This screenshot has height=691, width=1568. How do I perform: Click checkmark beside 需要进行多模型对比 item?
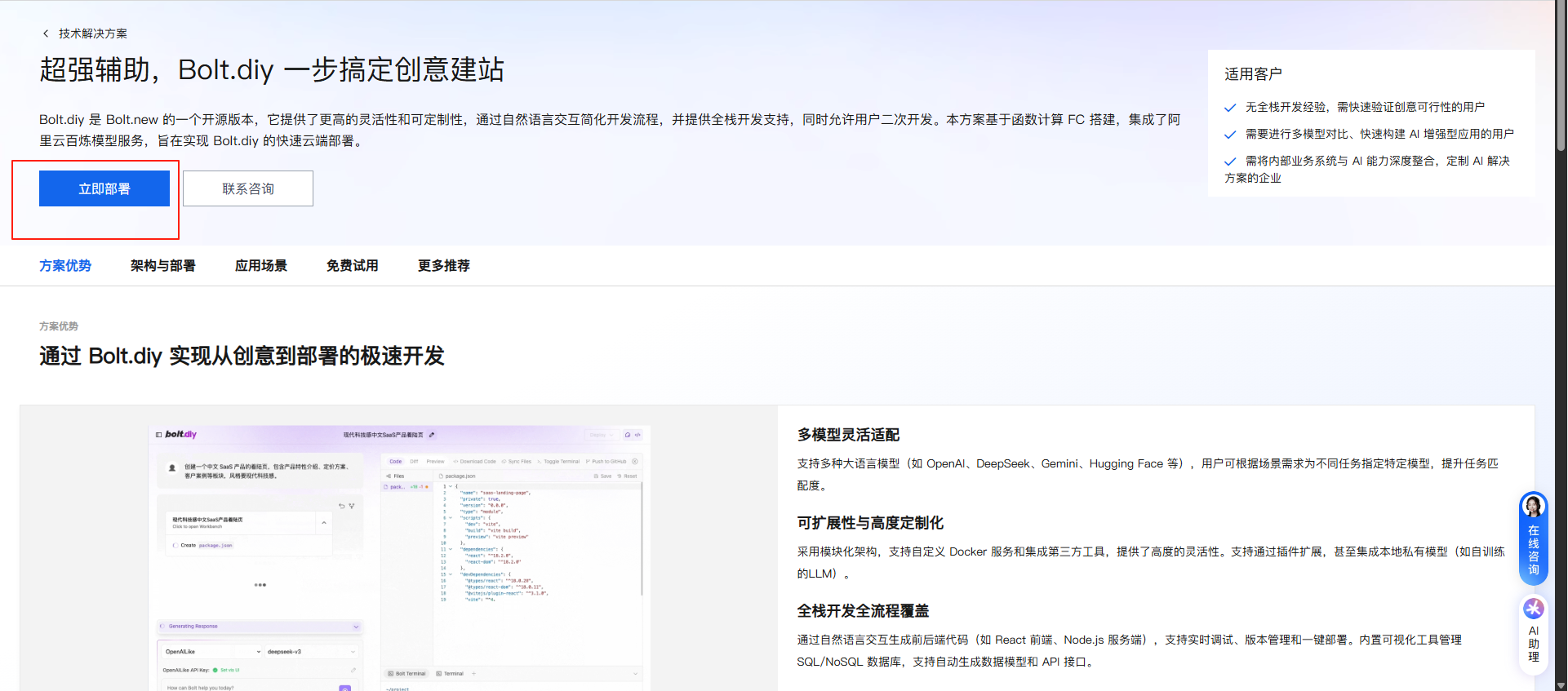(1230, 135)
